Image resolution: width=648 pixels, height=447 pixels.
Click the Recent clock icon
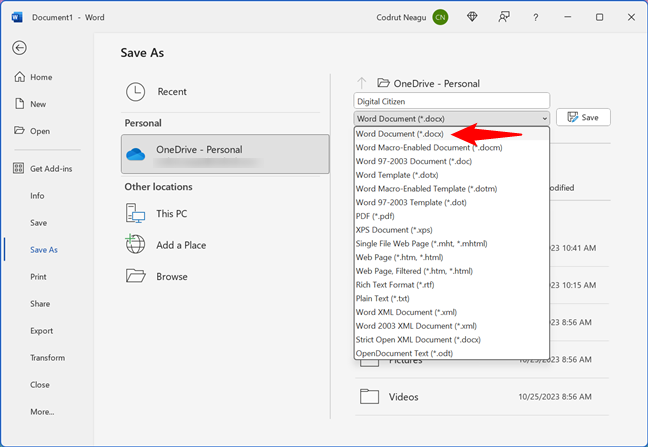click(x=136, y=92)
